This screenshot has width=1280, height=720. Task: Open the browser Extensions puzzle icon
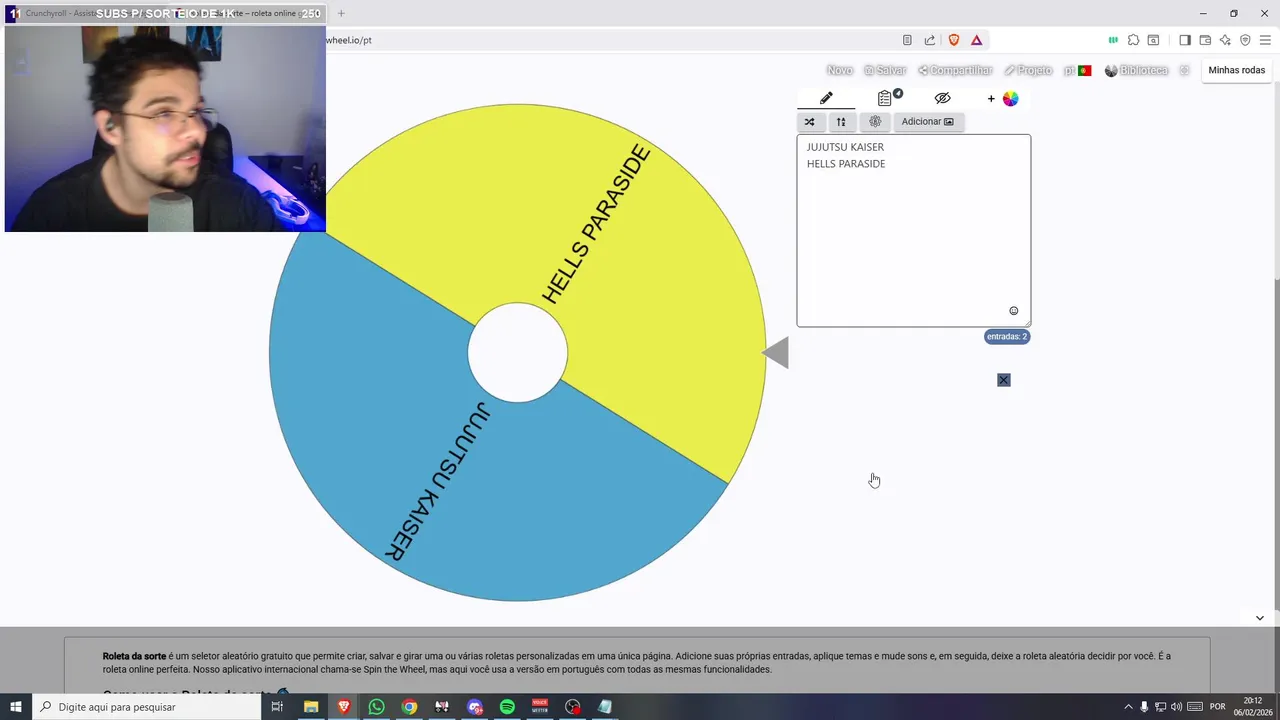click(x=1133, y=40)
